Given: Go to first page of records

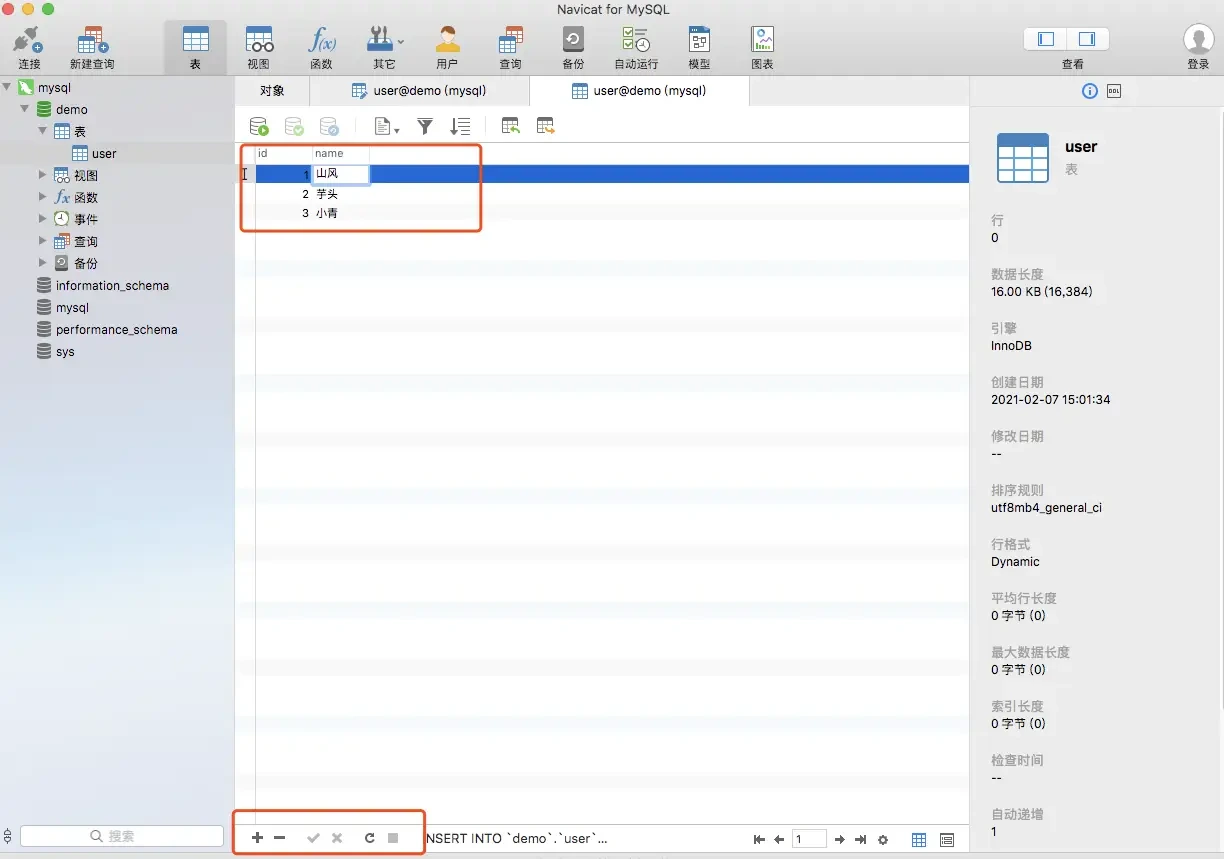Looking at the screenshot, I should tap(760, 840).
